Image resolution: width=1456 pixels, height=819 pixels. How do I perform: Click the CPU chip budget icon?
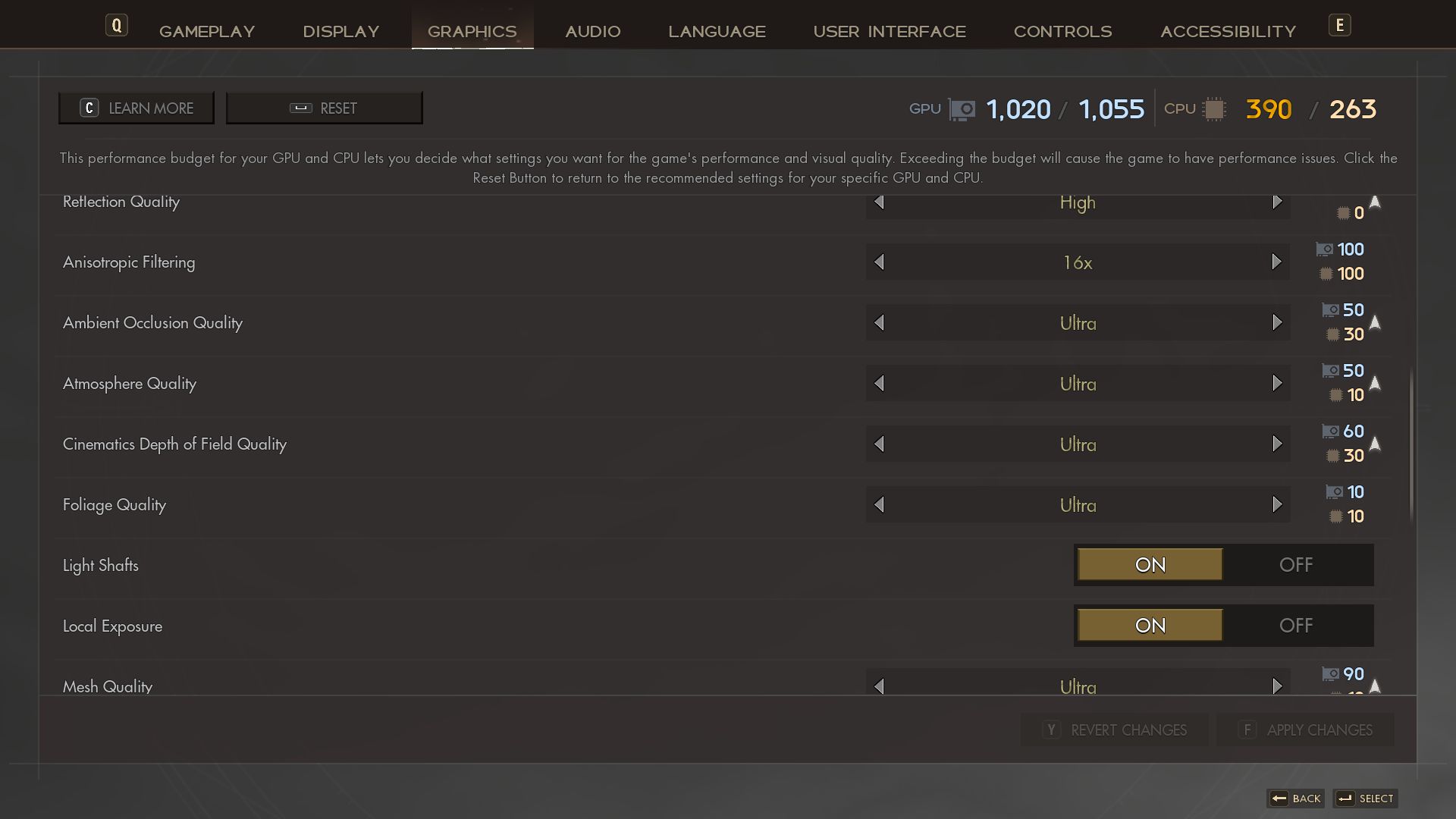click(x=1214, y=109)
